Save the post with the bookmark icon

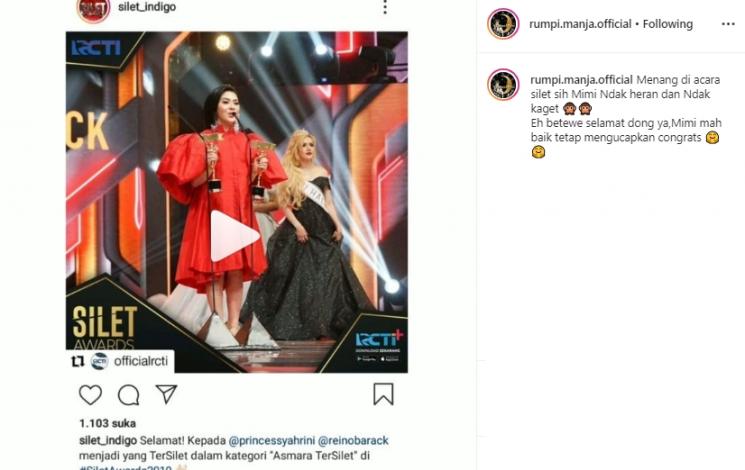(x=383, y=394)
